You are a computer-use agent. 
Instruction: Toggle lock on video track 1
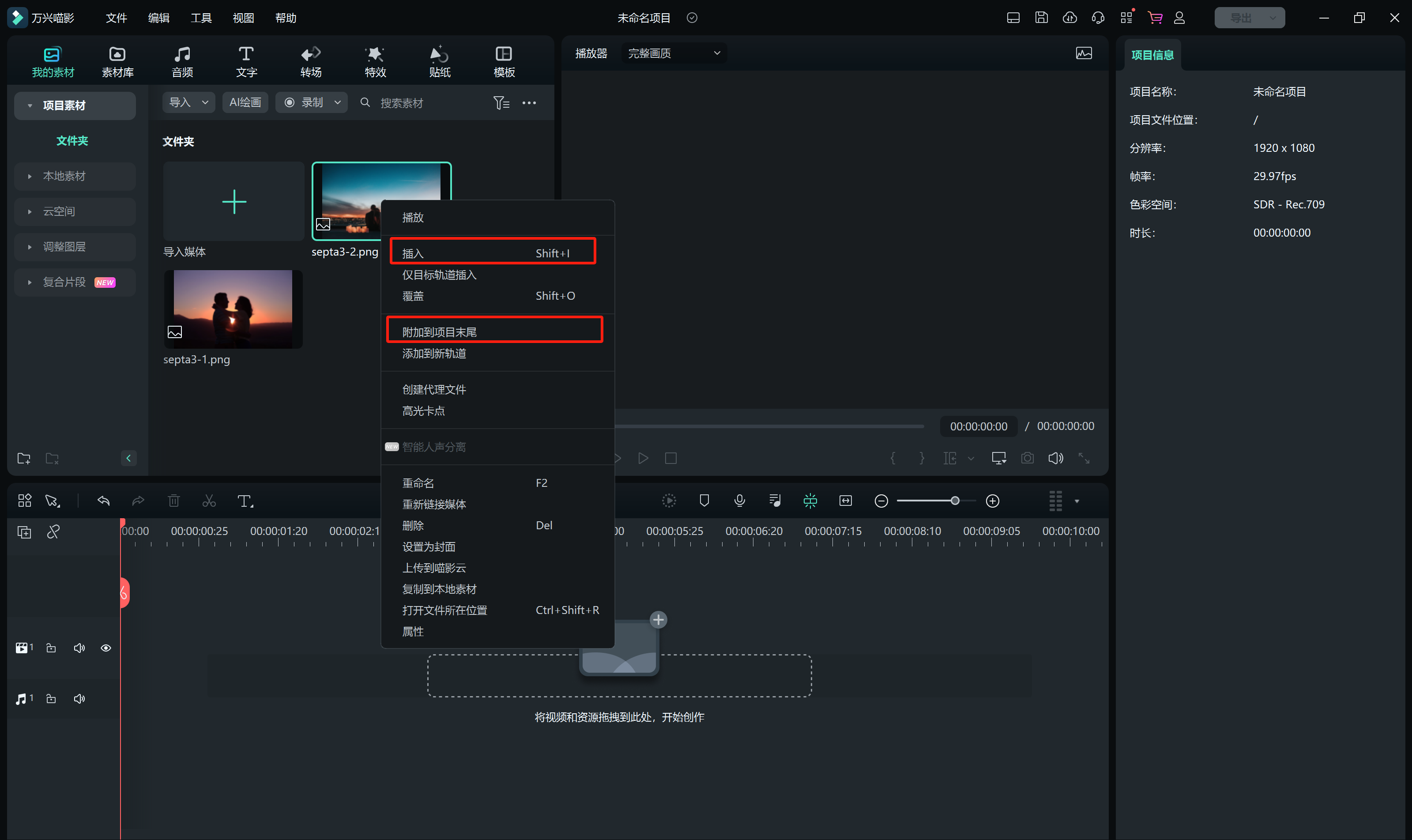(51, 648)
